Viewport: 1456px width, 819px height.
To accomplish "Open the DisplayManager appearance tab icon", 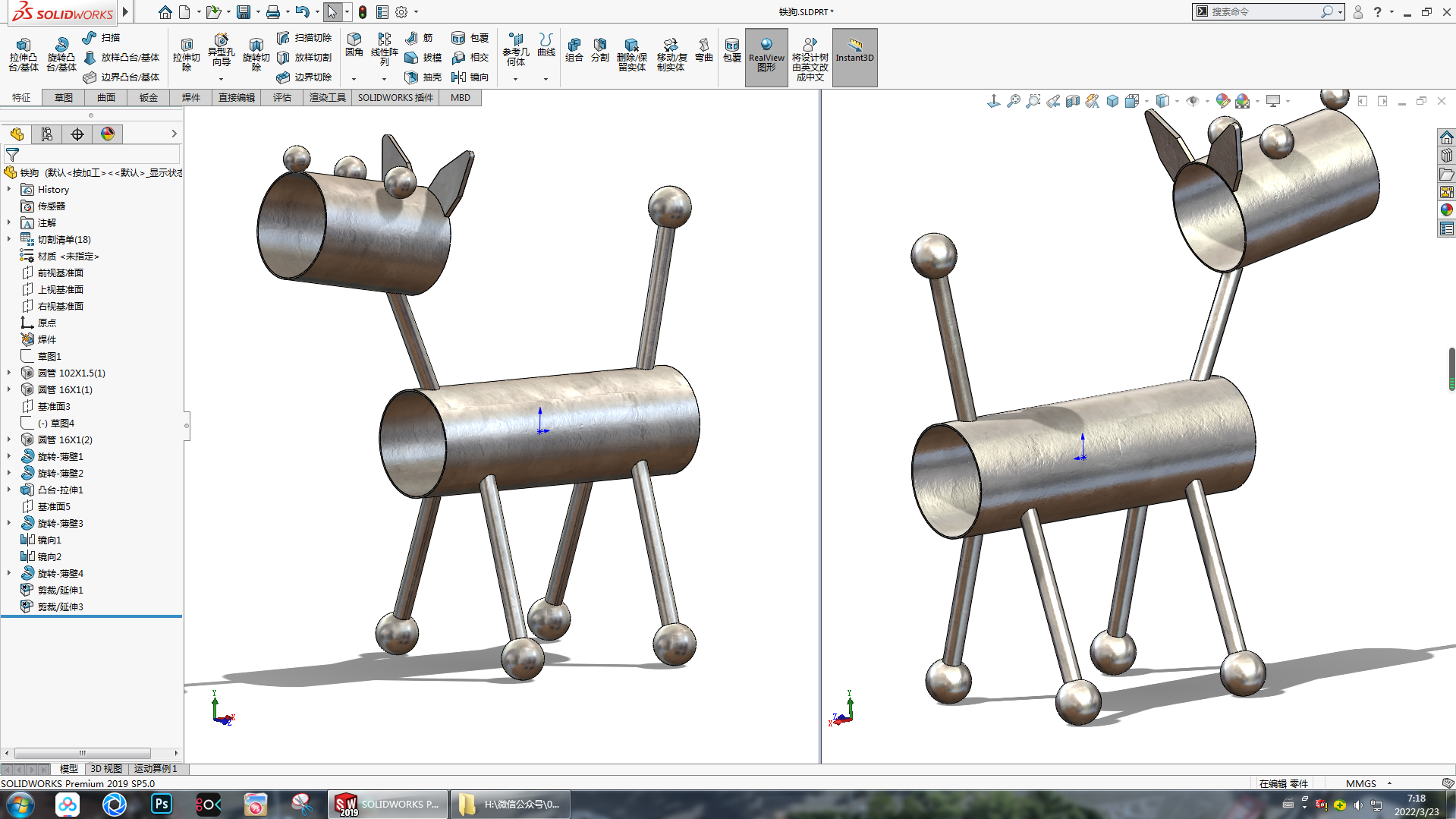I will click(x=108, y=134).
